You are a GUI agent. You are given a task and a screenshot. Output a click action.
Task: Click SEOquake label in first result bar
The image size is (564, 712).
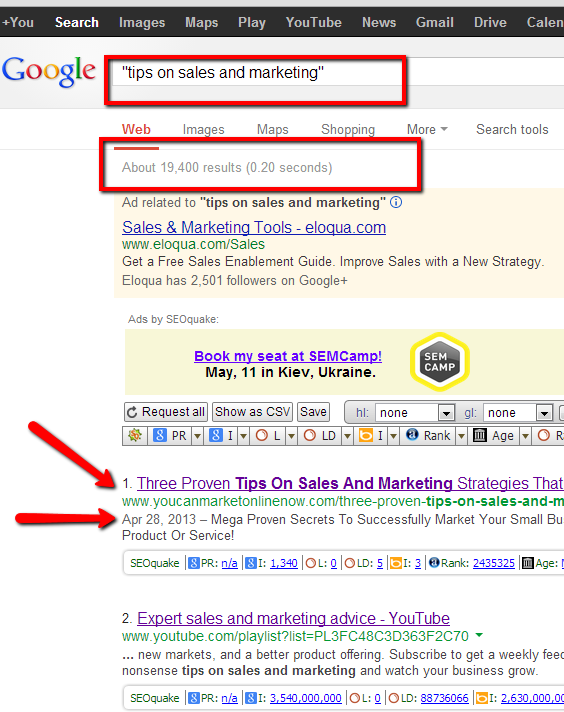154,564
